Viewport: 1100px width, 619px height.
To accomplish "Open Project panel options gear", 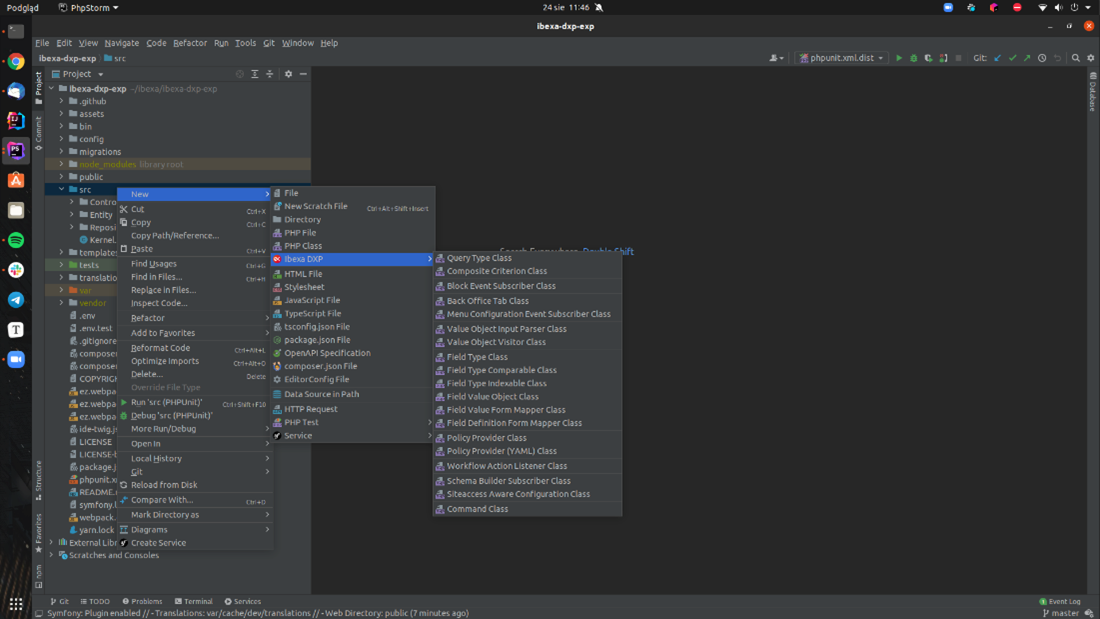I will [288, 74].
